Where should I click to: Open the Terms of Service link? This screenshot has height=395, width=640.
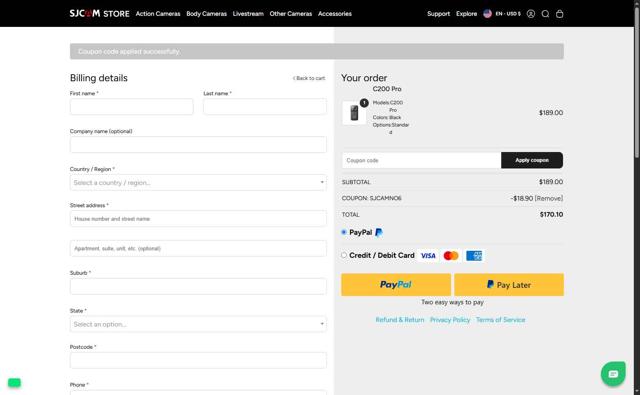(500, 320)
